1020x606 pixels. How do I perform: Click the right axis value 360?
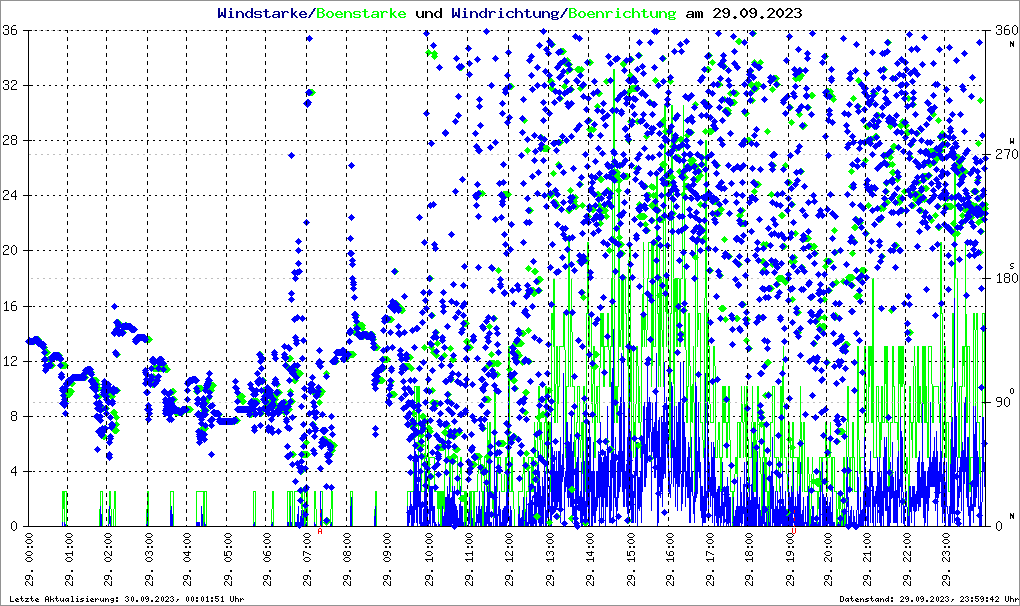pos(1006,30)
